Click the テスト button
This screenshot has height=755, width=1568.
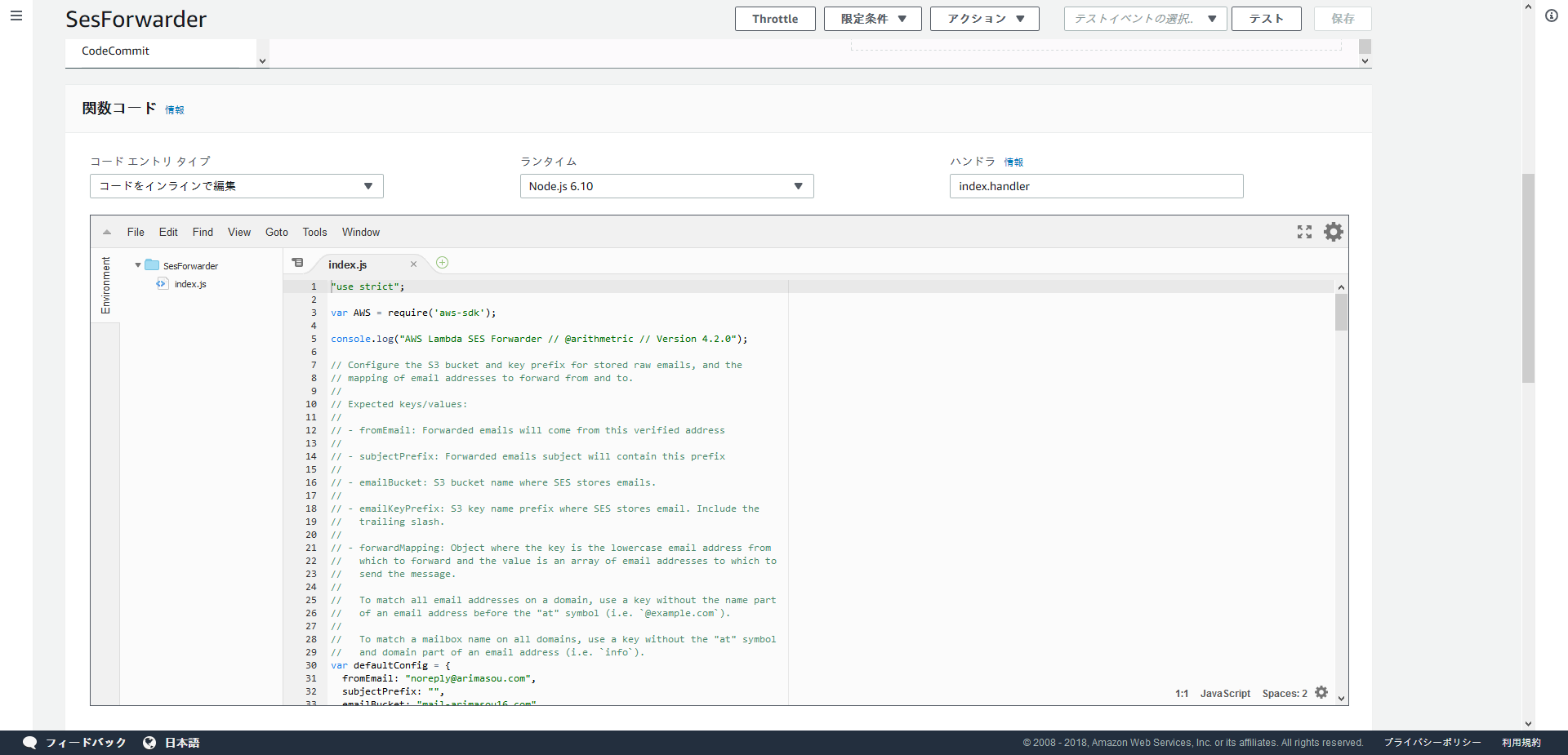1267,19
